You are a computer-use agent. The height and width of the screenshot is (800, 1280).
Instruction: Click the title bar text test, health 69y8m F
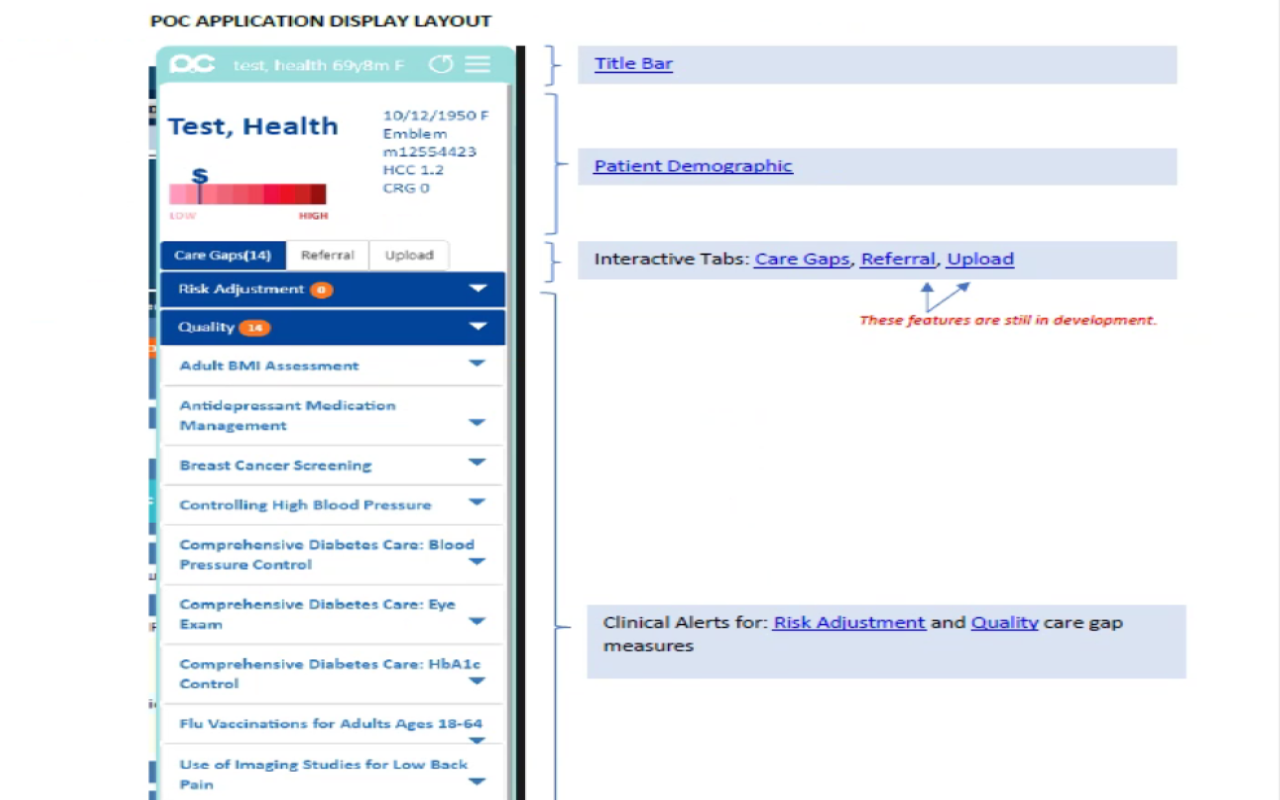pyautogui.click(x=319, y=66)
